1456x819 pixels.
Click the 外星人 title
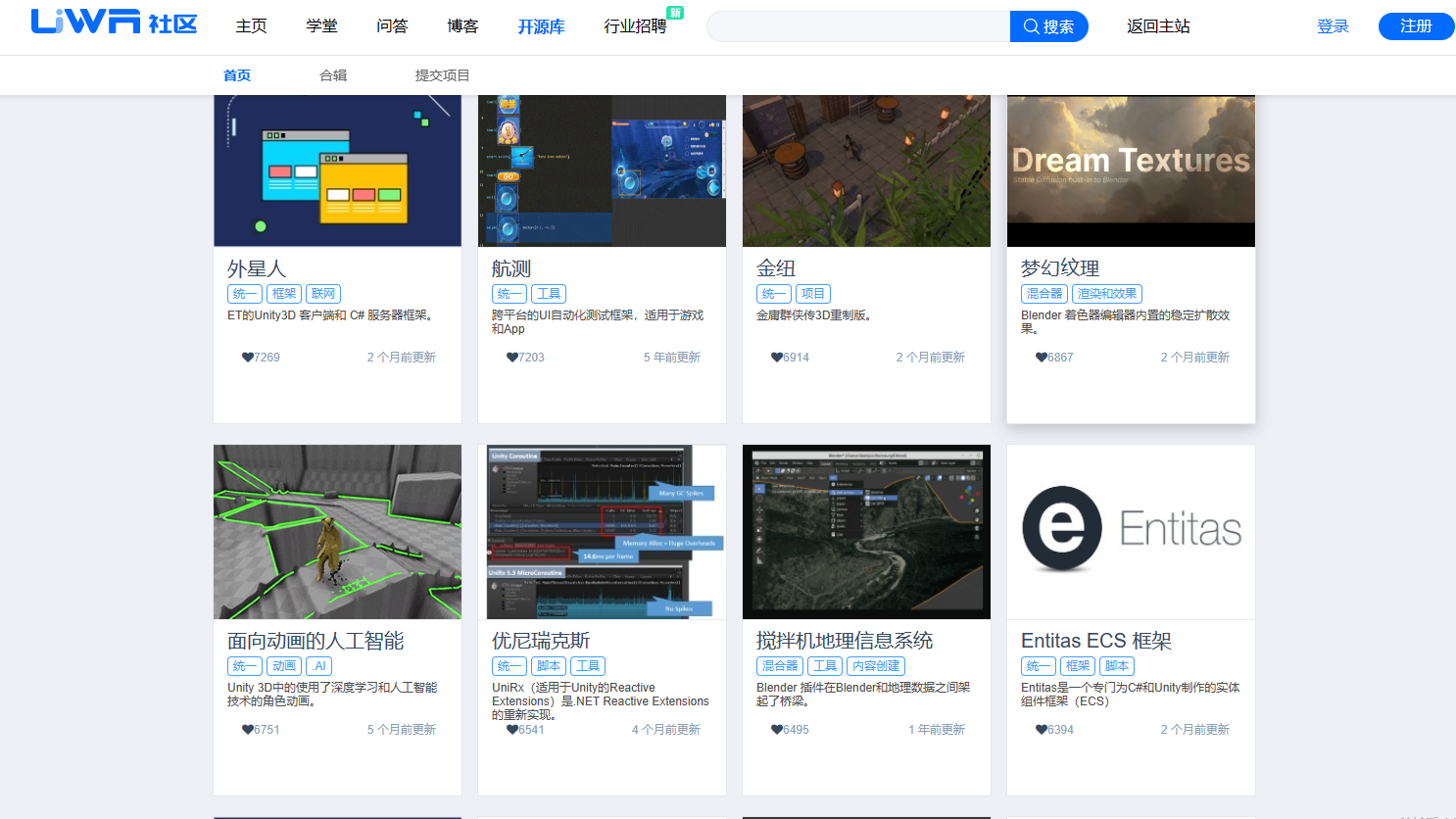(x=257, y=268)
